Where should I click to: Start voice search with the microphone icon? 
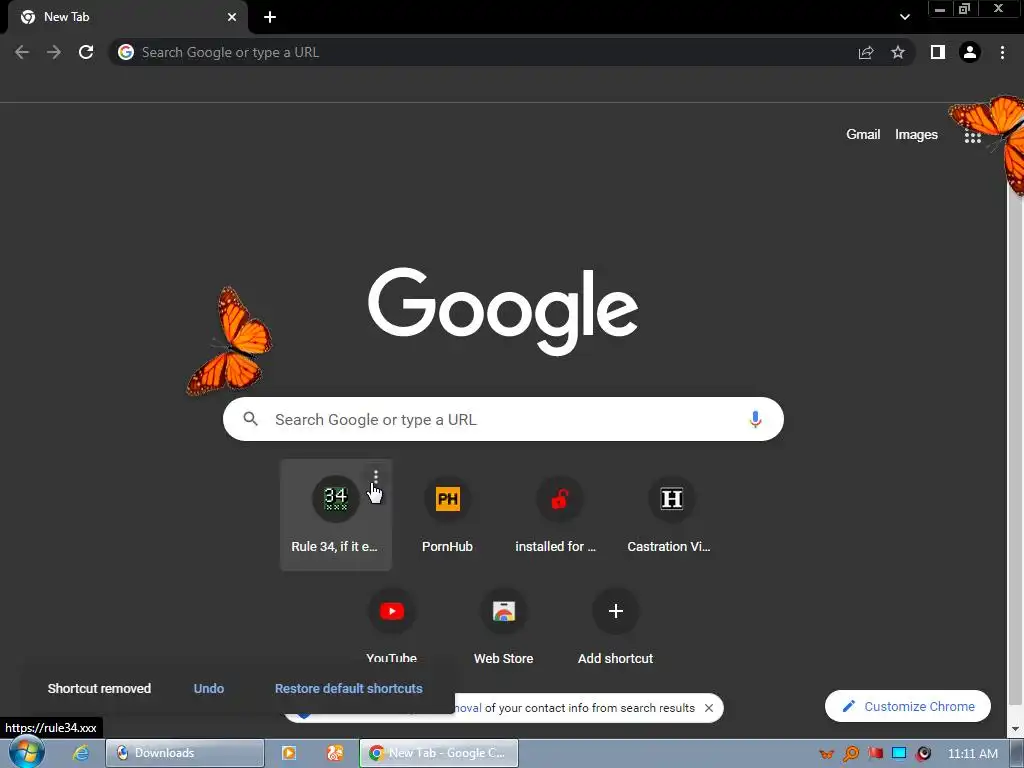click(x=755, y=419)
